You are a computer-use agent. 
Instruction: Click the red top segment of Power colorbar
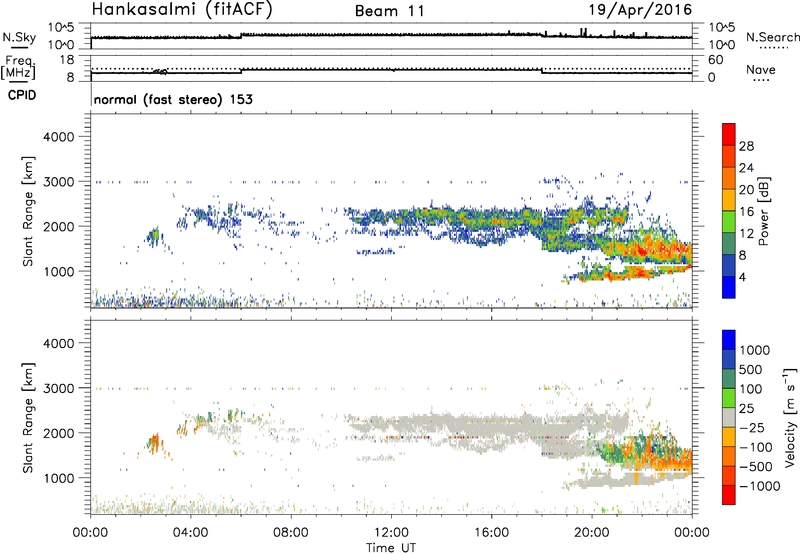click(x=729, y=134)
